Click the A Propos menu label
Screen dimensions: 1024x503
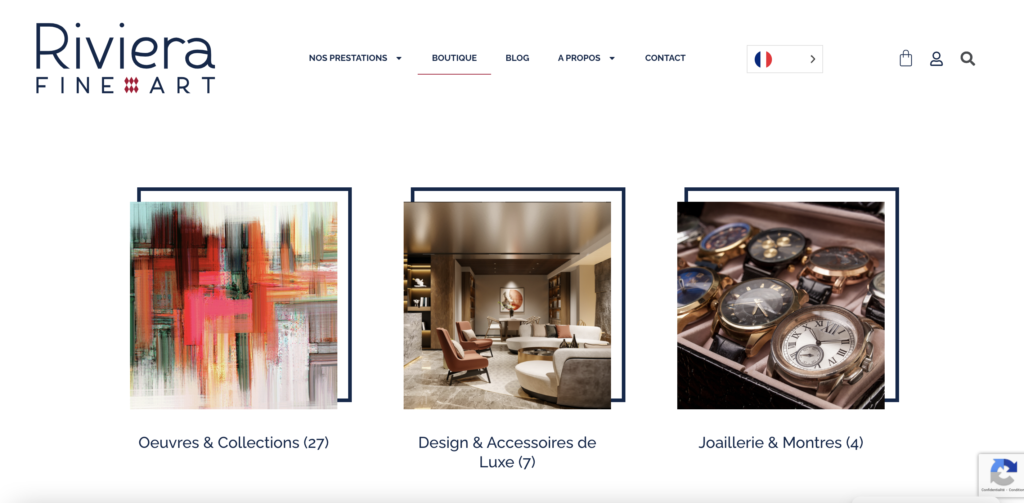click(x=579, y=58)
